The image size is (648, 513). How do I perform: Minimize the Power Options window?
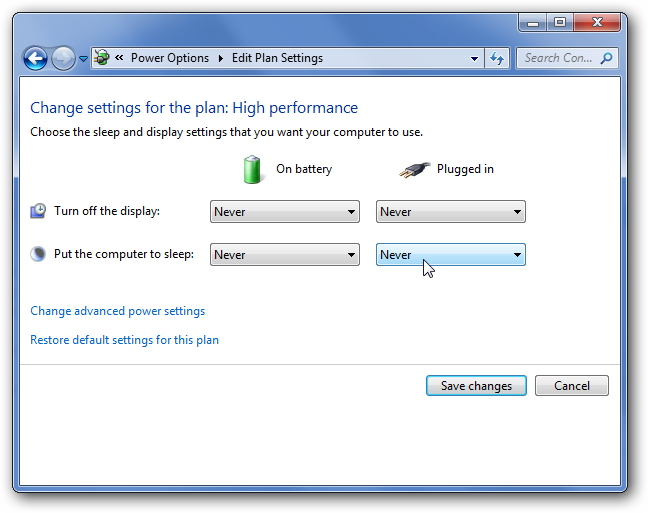pyautogui.click(x=533, y=22)
